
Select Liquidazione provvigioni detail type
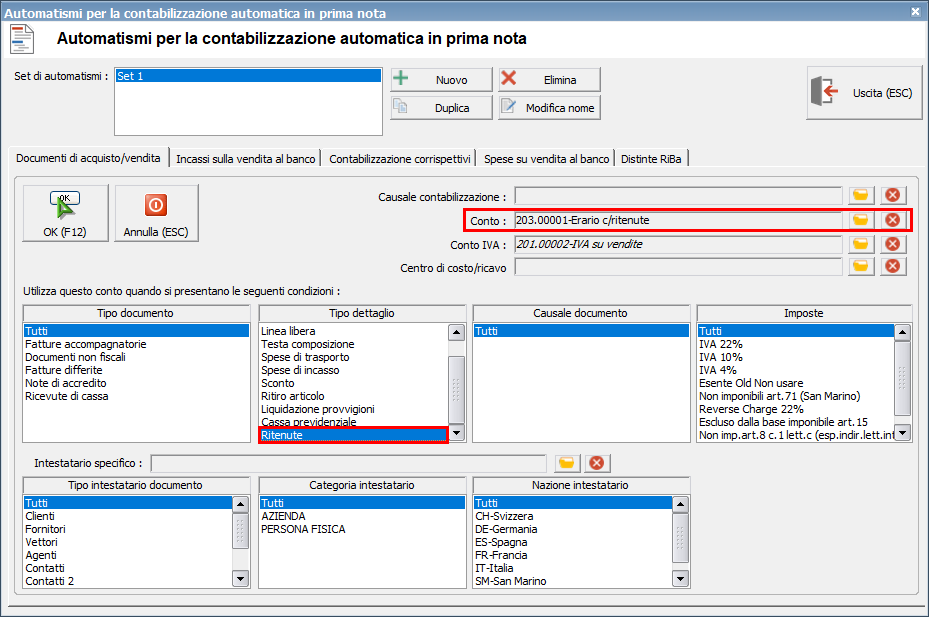click(354, 409)
